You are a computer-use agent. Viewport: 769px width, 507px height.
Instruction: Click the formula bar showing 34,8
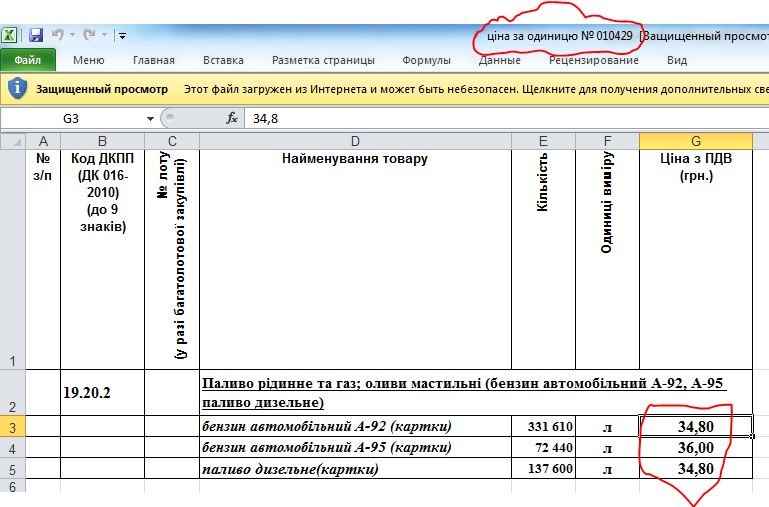(505, 119)
